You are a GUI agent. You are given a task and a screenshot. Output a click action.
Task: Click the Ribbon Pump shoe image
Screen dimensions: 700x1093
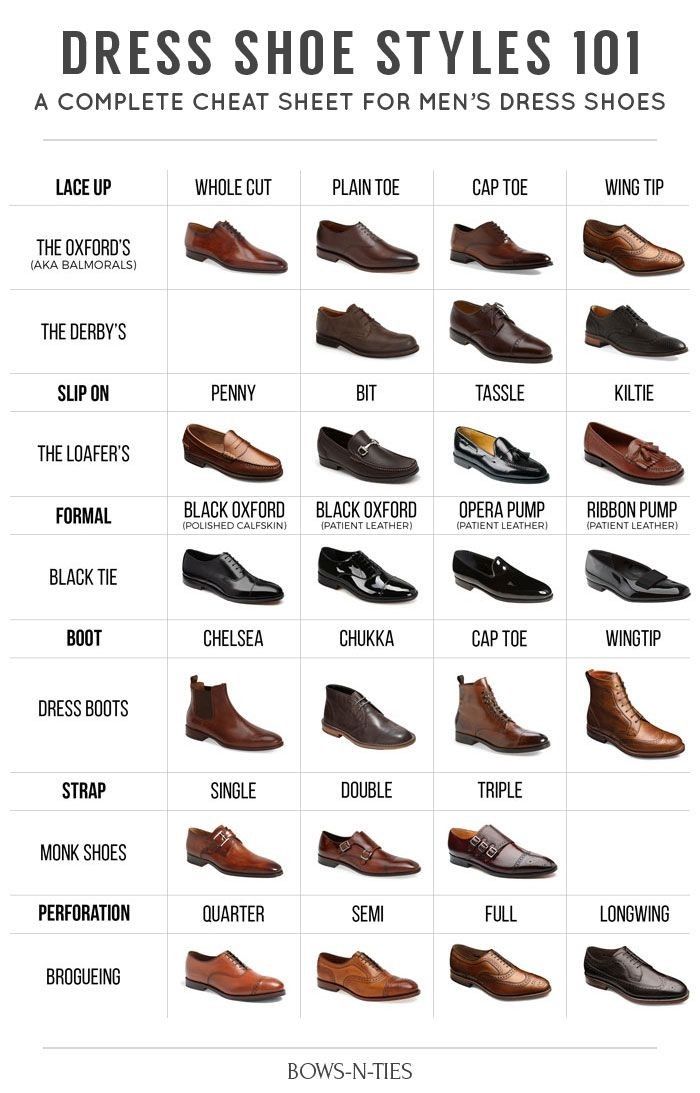637,575
